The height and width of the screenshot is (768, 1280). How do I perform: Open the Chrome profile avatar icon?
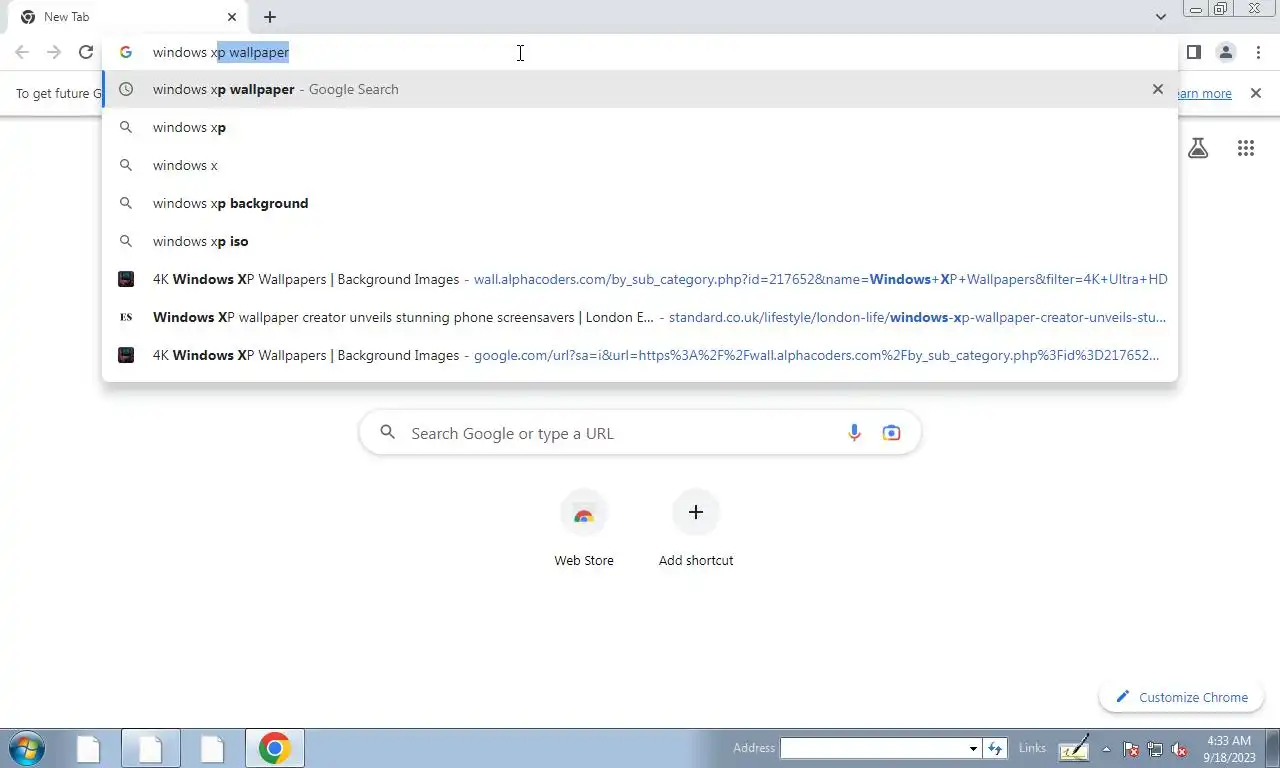(1225, 52)
